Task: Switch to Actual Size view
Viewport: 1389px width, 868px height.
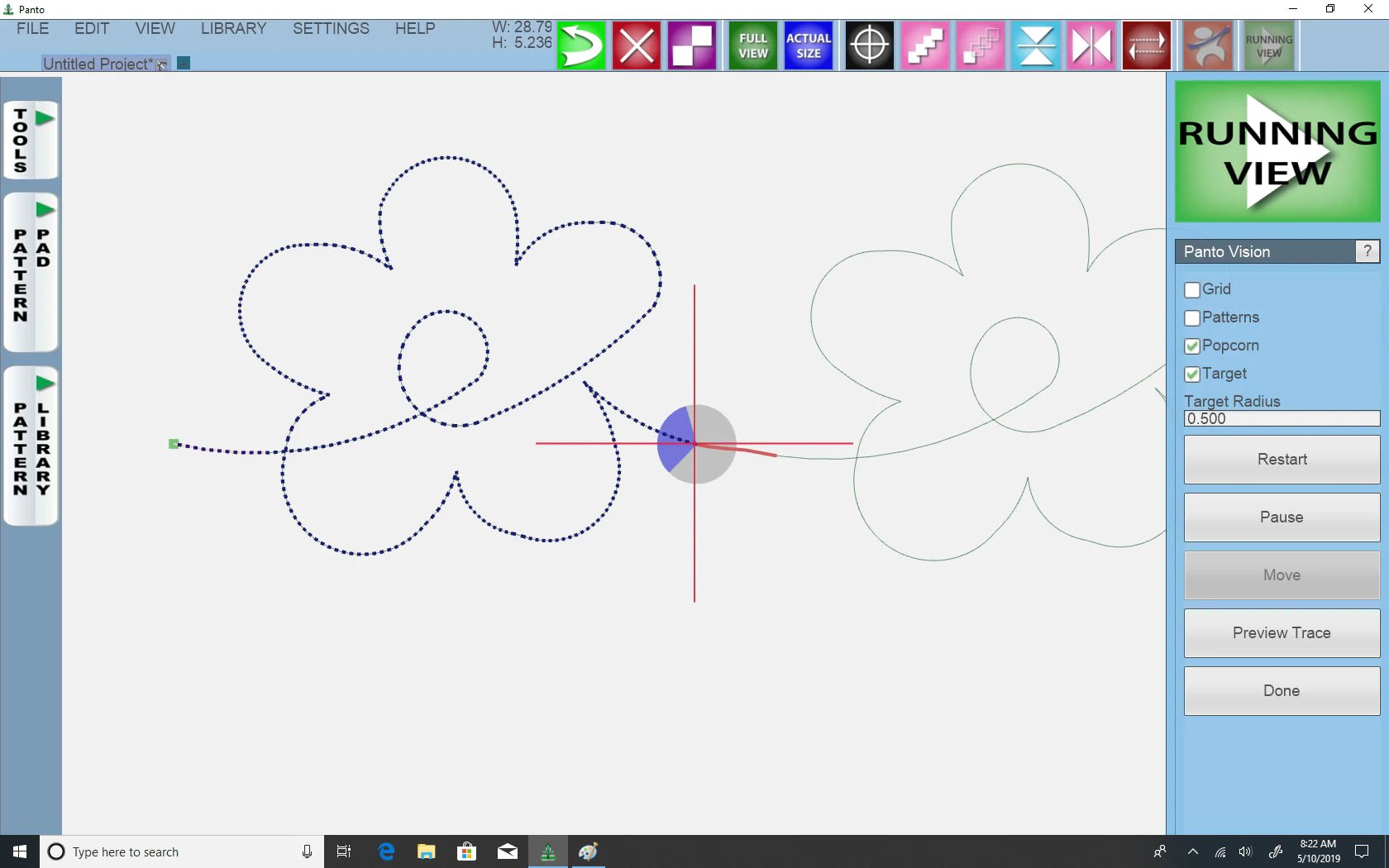Action: point(808,45)
